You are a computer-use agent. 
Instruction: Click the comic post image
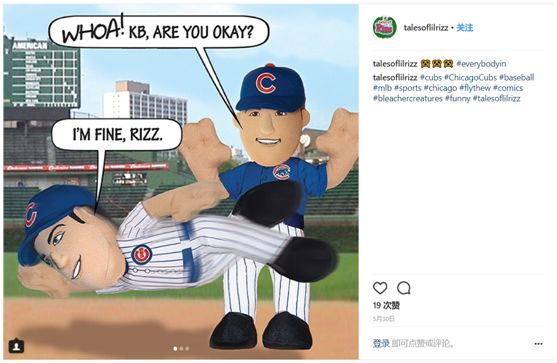(x=181, y=182)
